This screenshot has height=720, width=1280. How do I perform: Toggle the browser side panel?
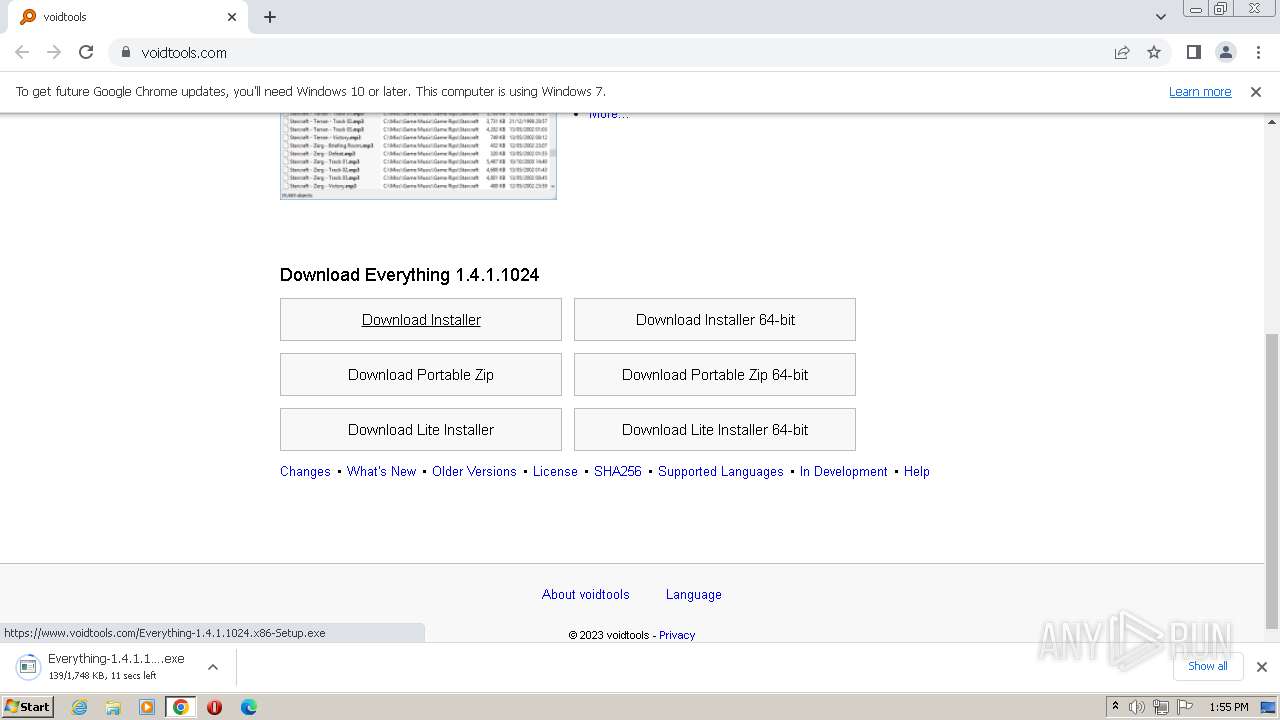[x=1193, y=52]
